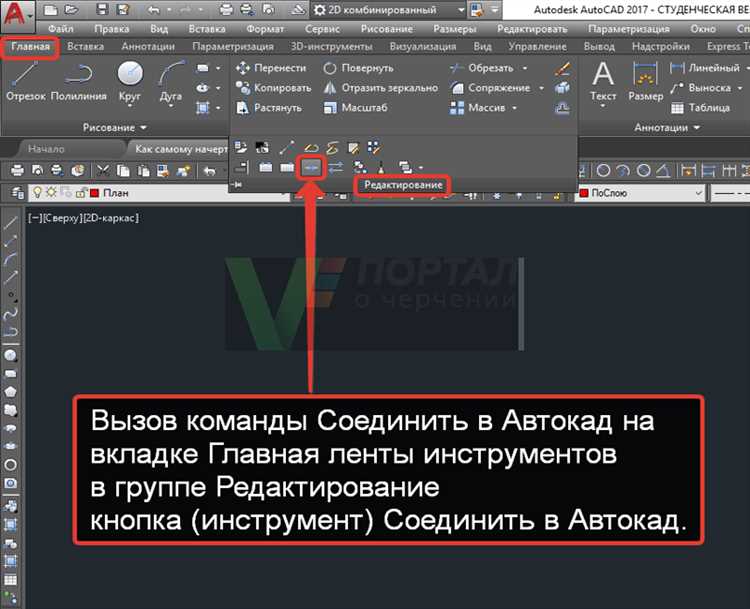Image resolution: width=750 pixels, height=609 pixels.
Task: Click red color swatch of layer План
Action: pyautogui.click(x=94, y=193)
